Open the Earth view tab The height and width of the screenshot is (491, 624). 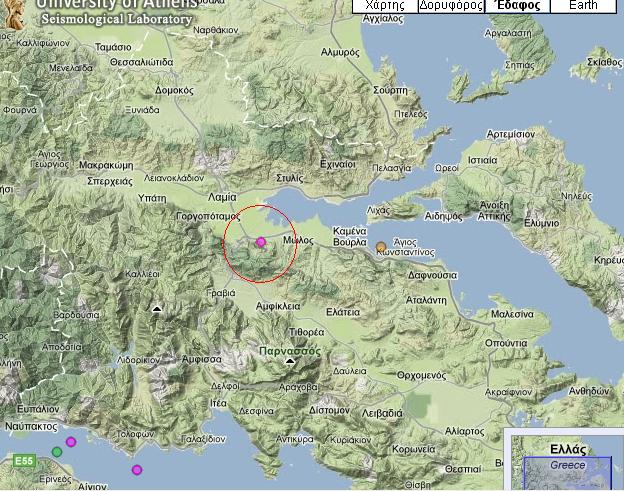tap(583, 6)
